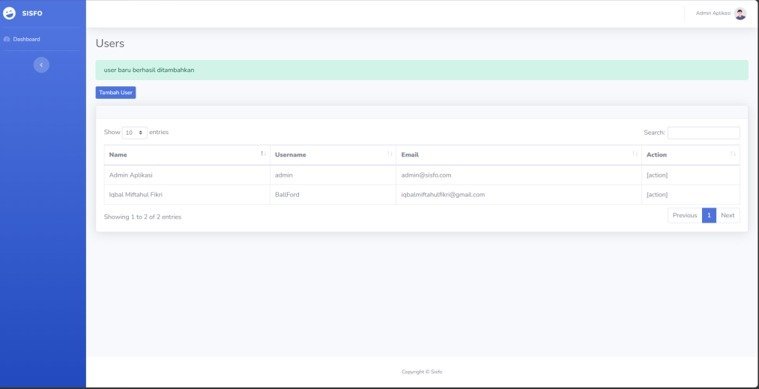The image size is (759, 389).
Task: Click the Name column header text
Action: 118,155
